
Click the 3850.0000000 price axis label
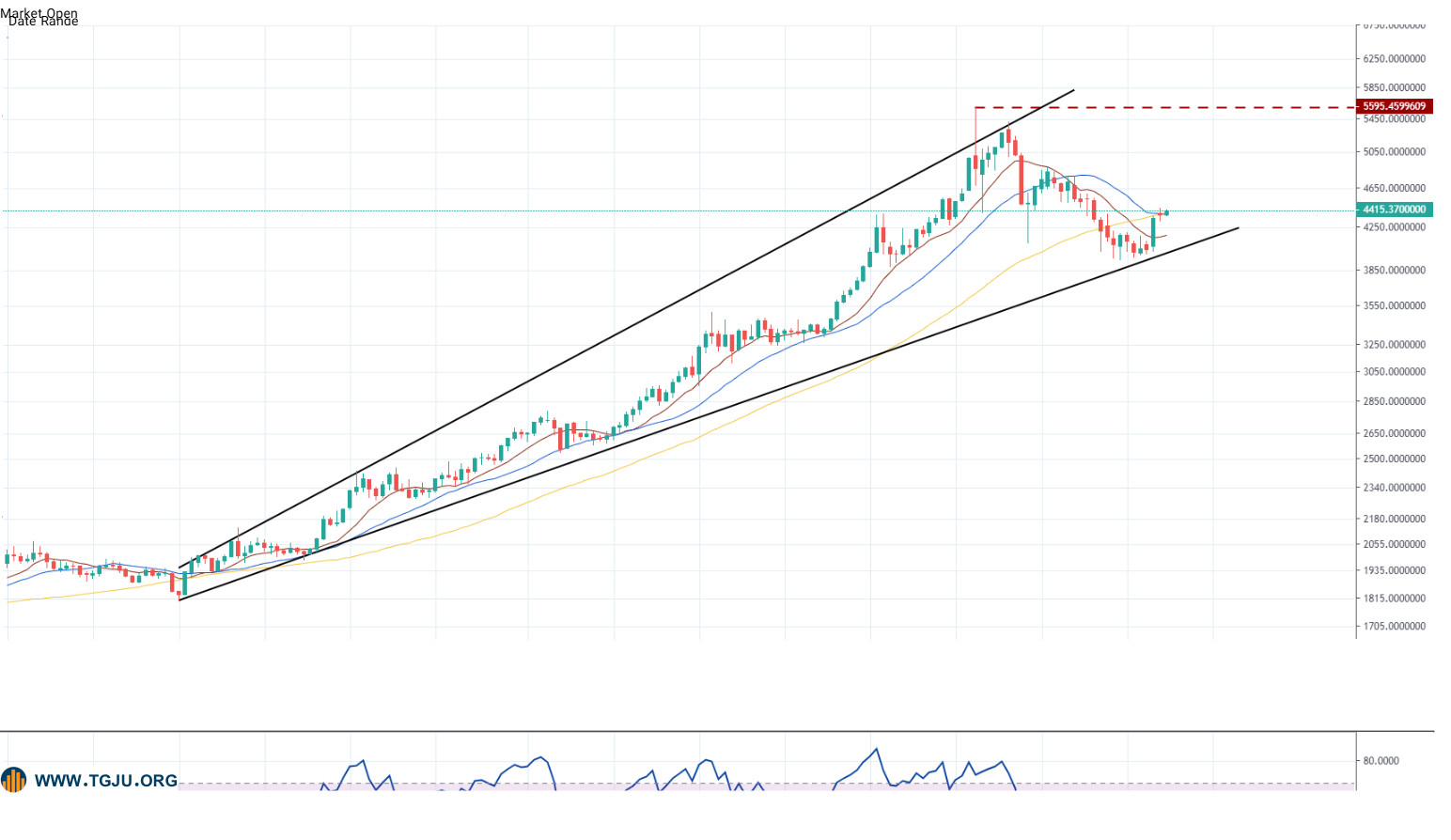tap(1395, 270)
